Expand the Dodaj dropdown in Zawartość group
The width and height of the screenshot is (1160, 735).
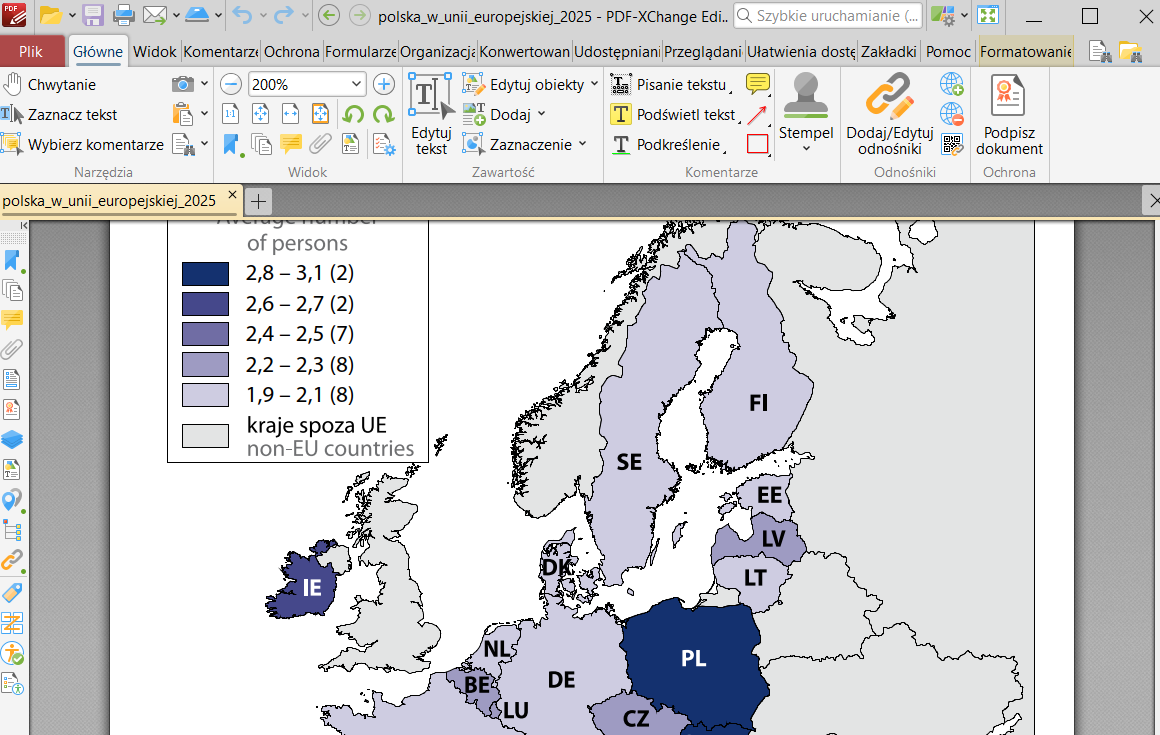(x=542, y=114)
